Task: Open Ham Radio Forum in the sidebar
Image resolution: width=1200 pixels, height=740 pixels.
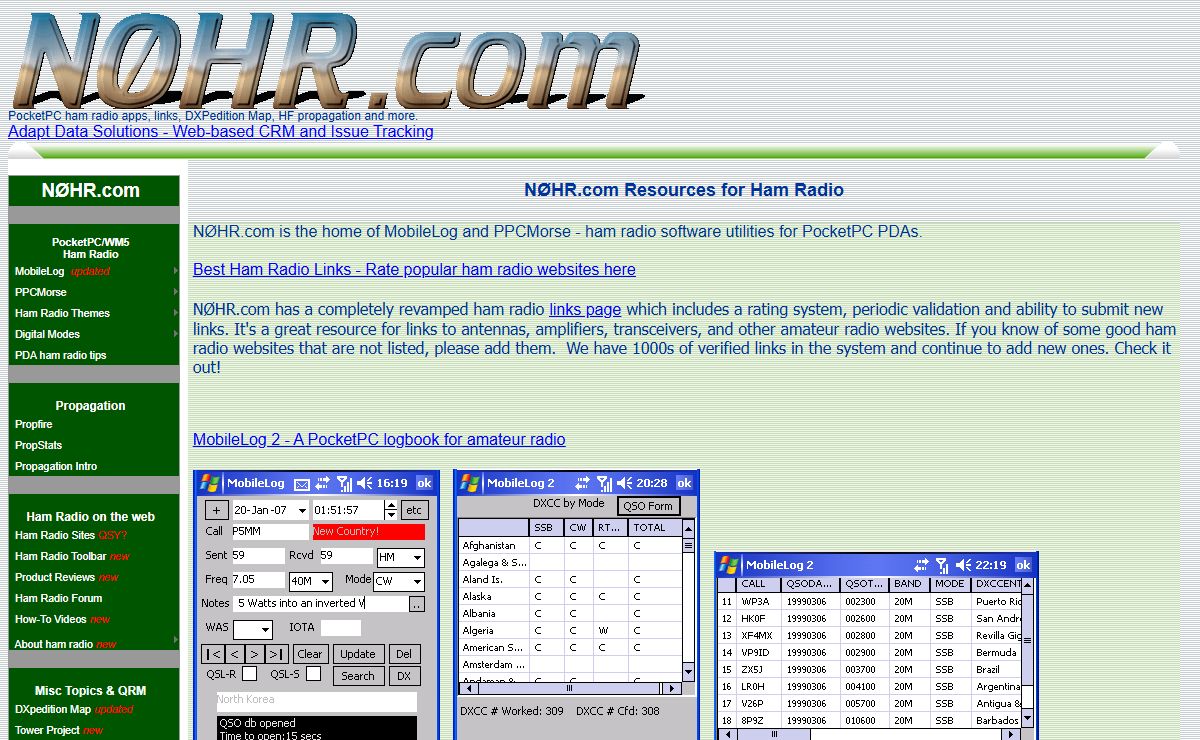Action: [58, 598]
